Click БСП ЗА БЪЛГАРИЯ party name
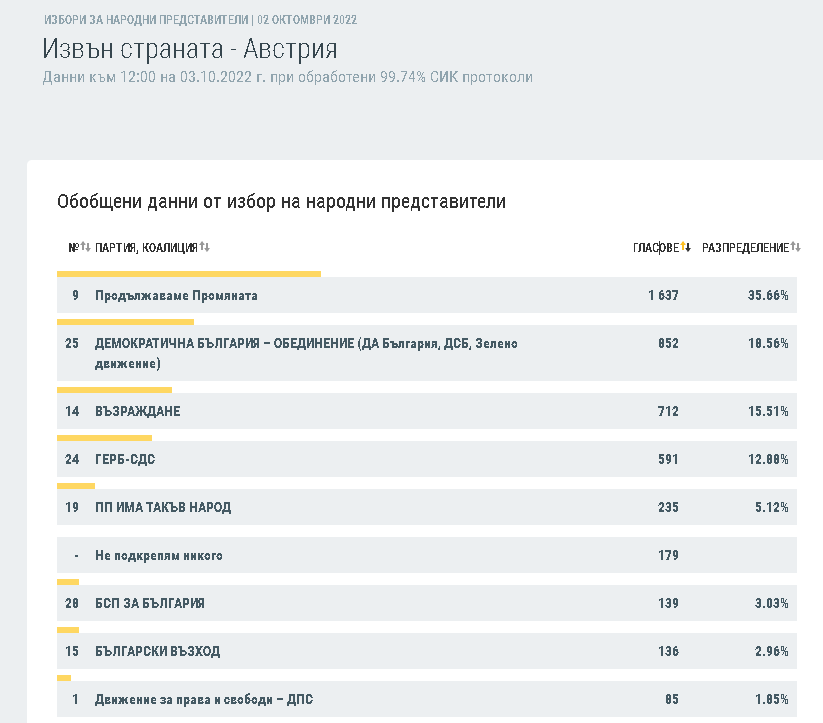 150,603
